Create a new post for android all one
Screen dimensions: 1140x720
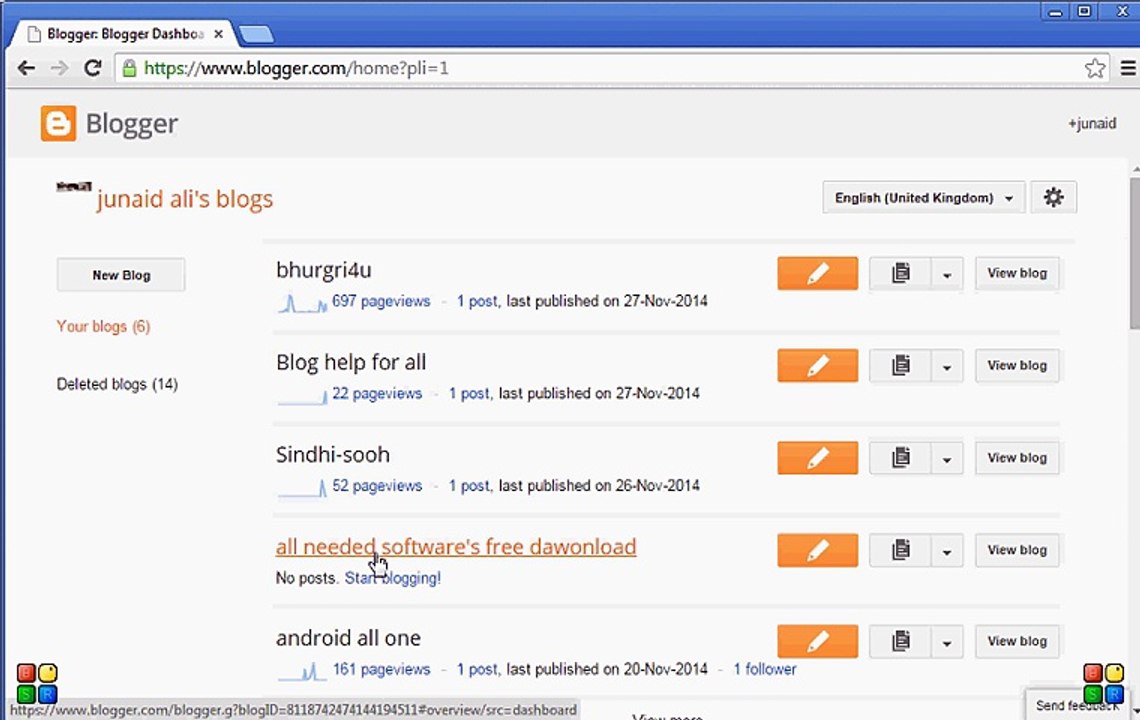817,641
